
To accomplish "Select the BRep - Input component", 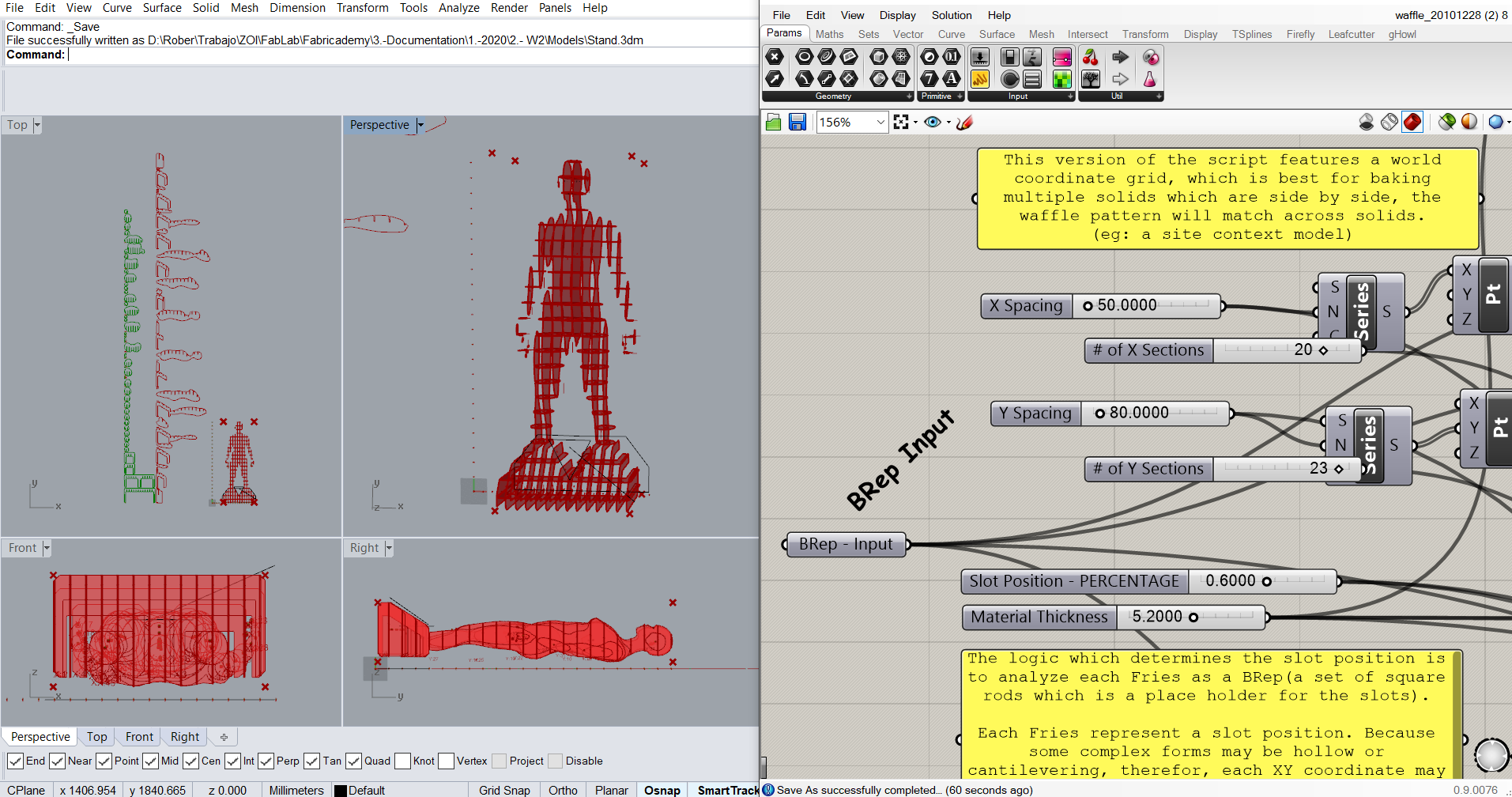I will pyautogui.click(x=846, y=544).
